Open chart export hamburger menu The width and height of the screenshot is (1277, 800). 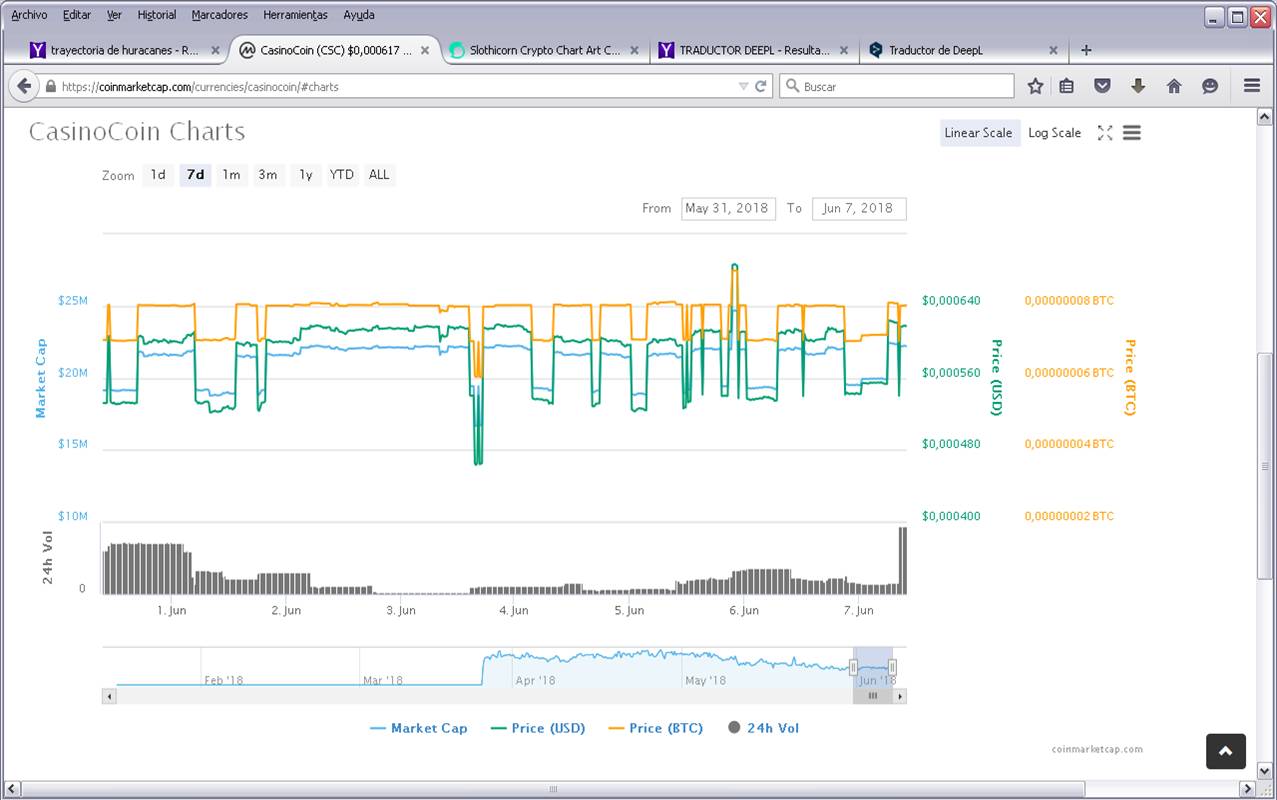[x=1132, y=133]
